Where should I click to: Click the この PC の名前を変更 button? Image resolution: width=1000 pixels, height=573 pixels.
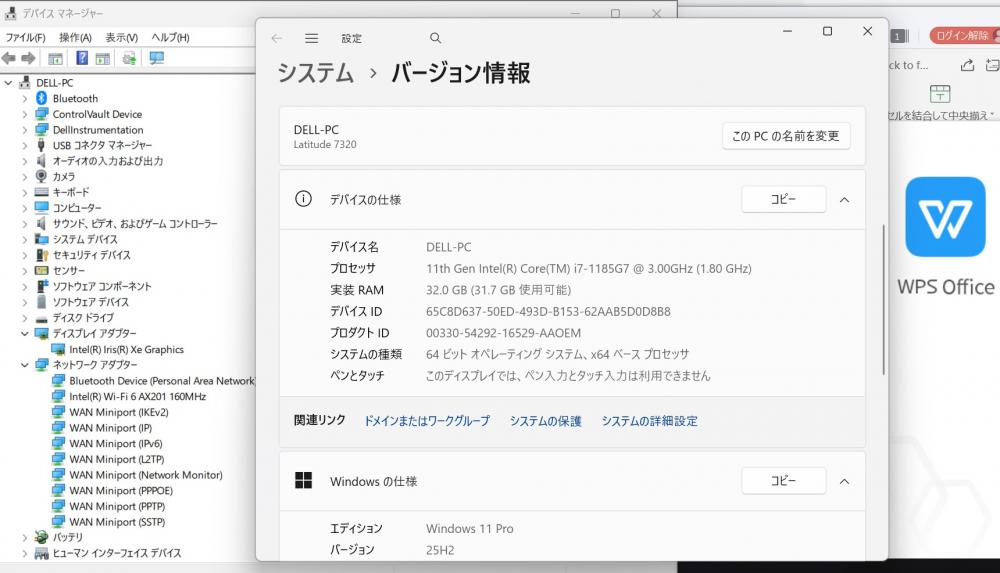785,136
